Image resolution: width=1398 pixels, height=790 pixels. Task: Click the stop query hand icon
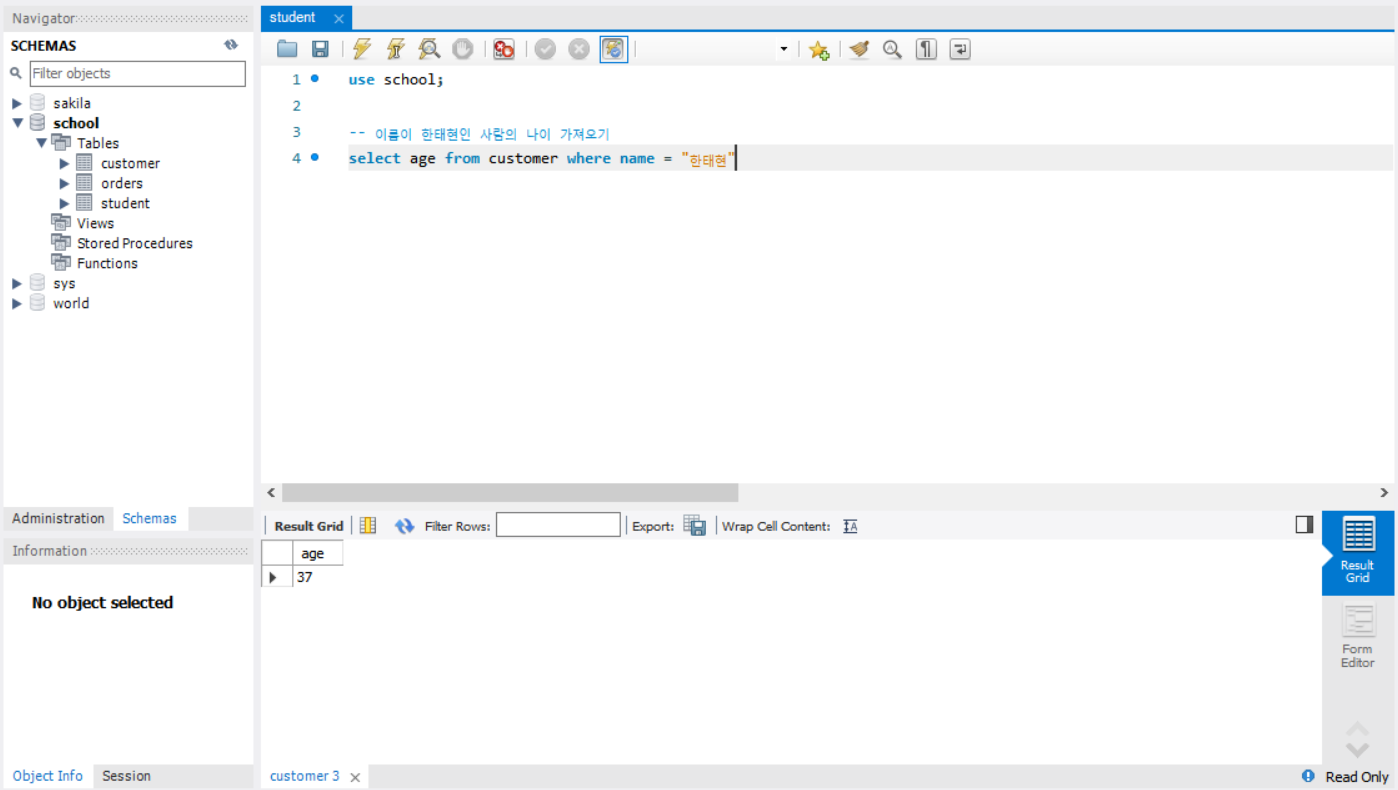[x=462, y=49]
